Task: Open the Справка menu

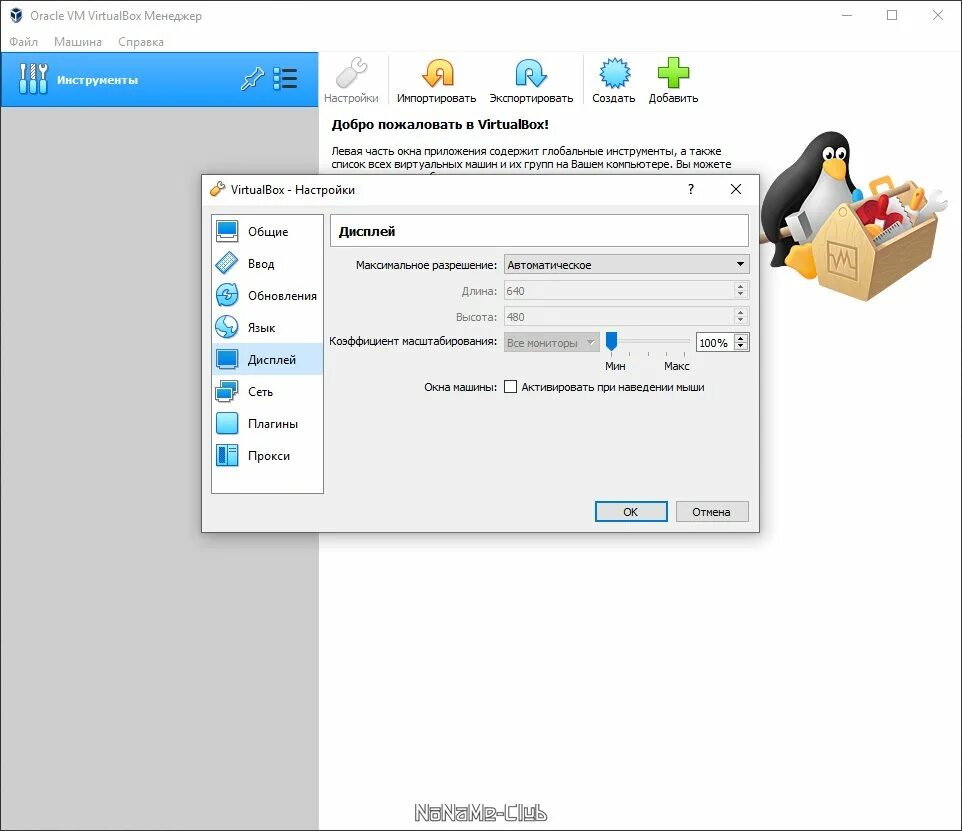Action: (x=141, y=42)
